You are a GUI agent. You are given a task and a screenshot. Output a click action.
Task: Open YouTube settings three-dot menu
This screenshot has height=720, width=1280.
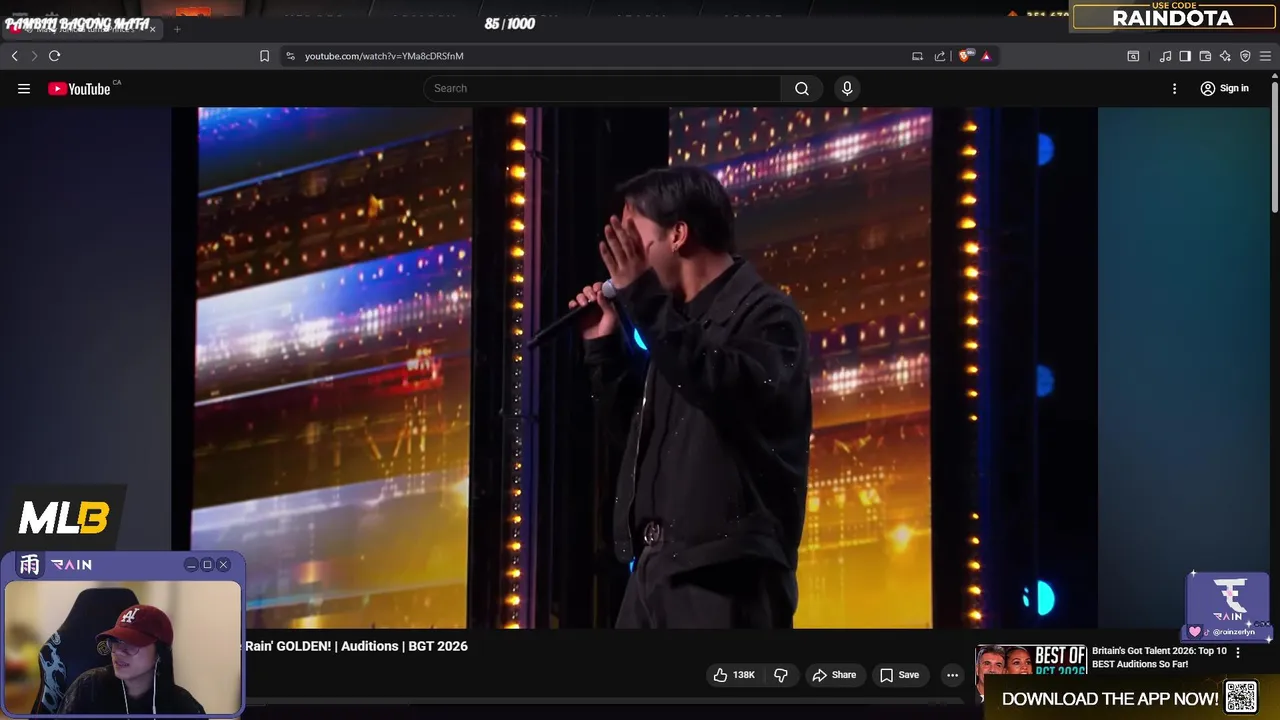(1174, 89)
